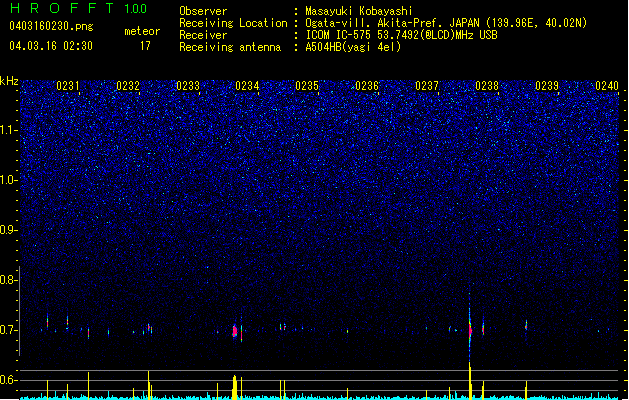Click the 0240 time marker
The height and width of the screenshot is (400, 629).
607,86
